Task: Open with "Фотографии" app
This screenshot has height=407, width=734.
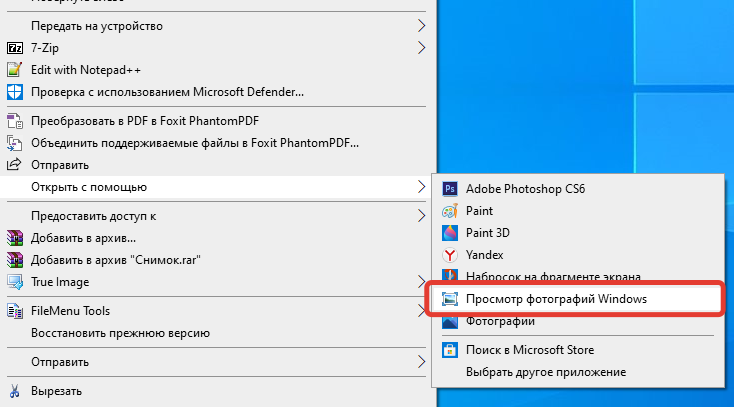Action: (500, 322)
